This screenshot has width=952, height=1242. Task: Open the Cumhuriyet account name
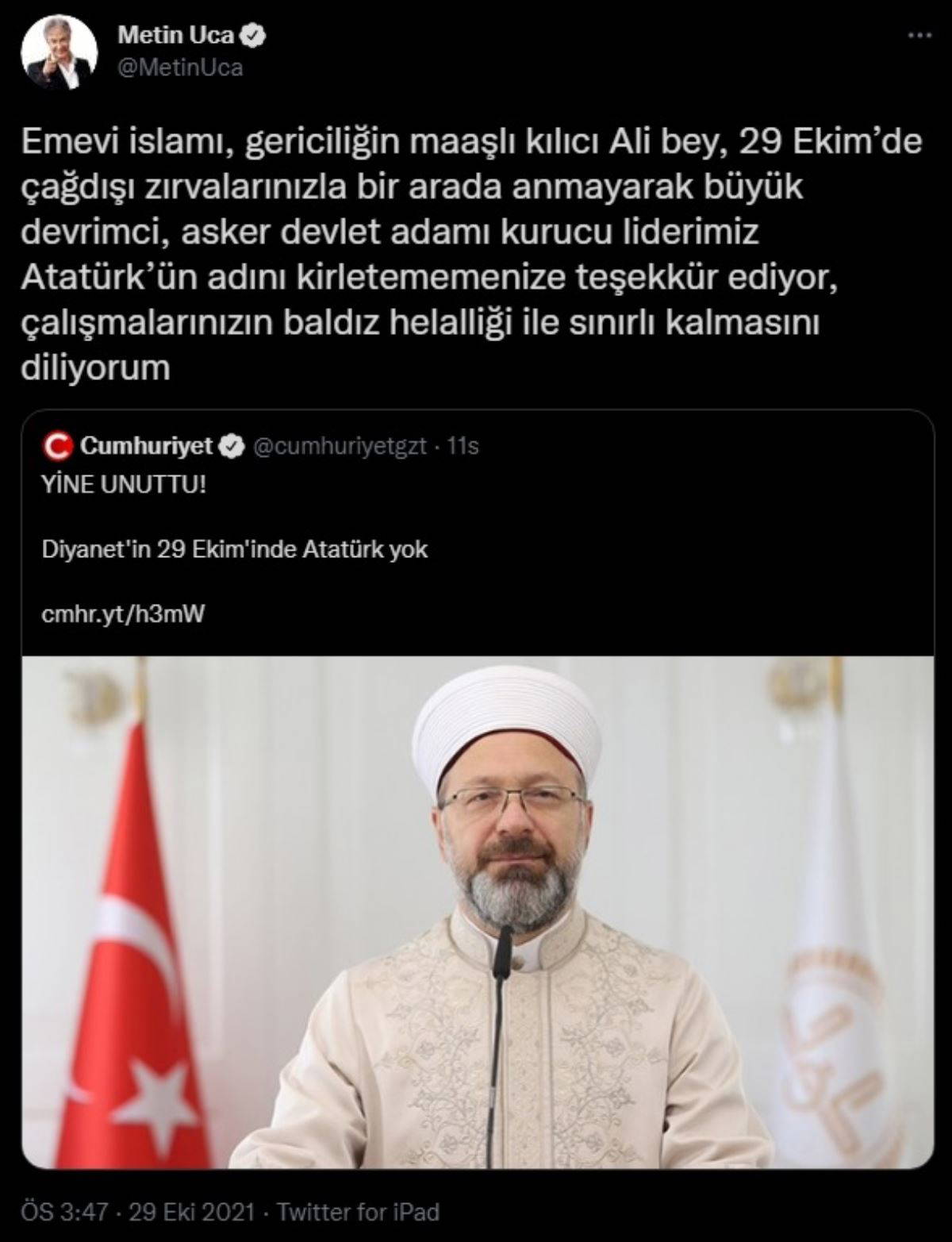tap(148, 446)
